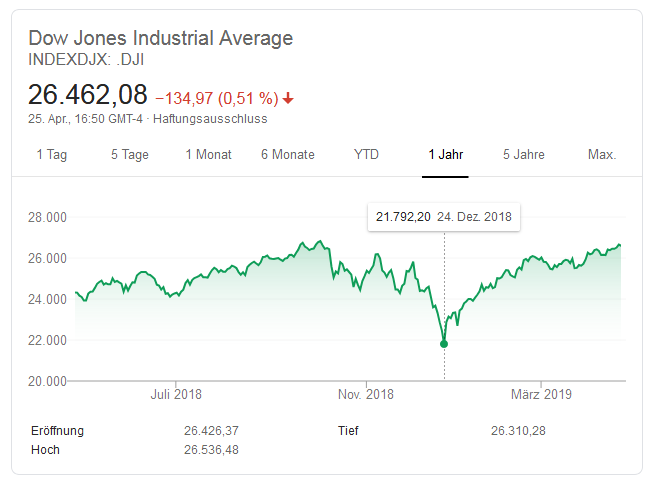Open the 1 Monat chart view
Screen dimensions: 655x487
208,155
